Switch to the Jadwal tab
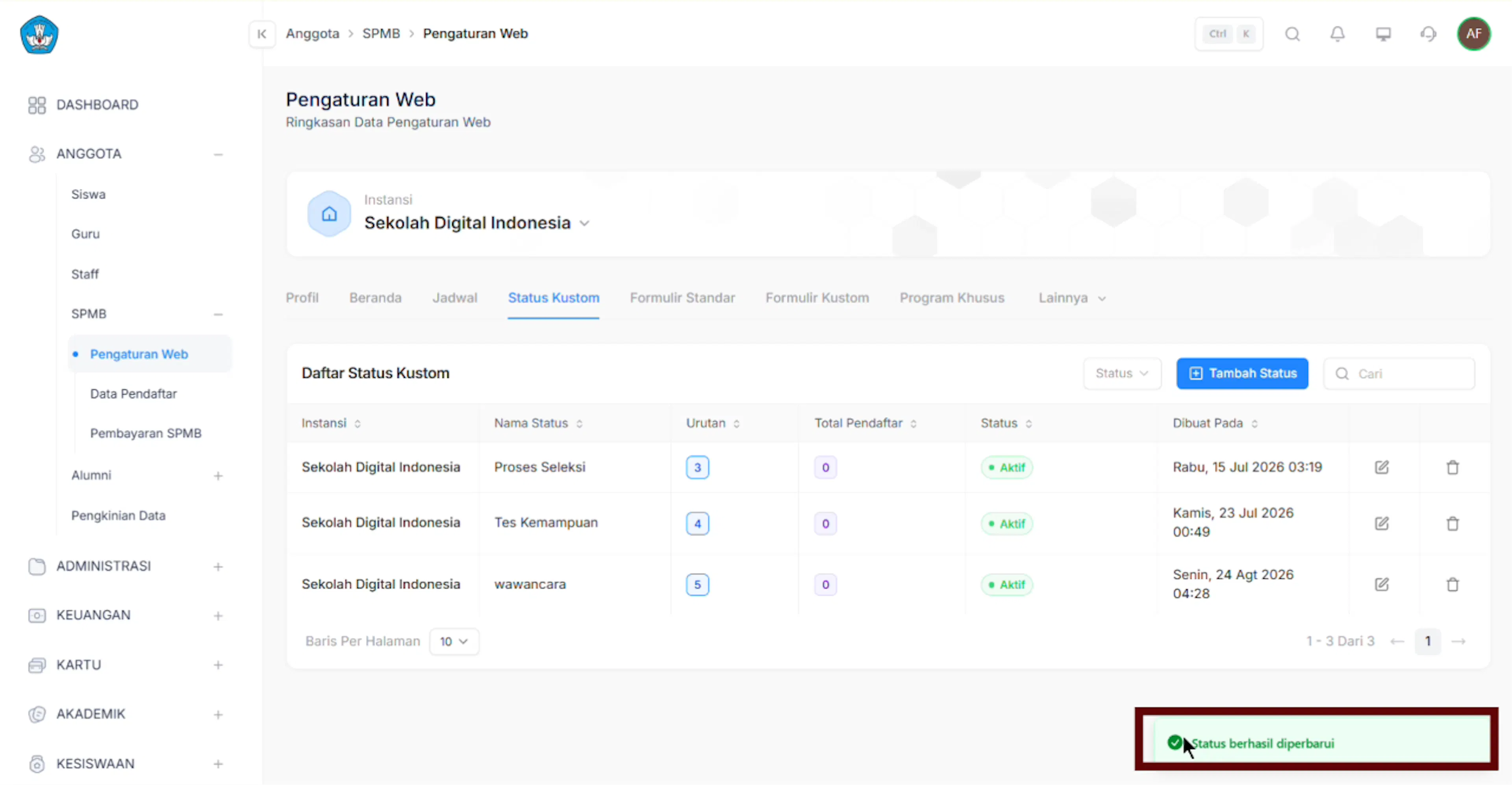The height and width of the screenshot is (785, 1512). coord(454,298)
